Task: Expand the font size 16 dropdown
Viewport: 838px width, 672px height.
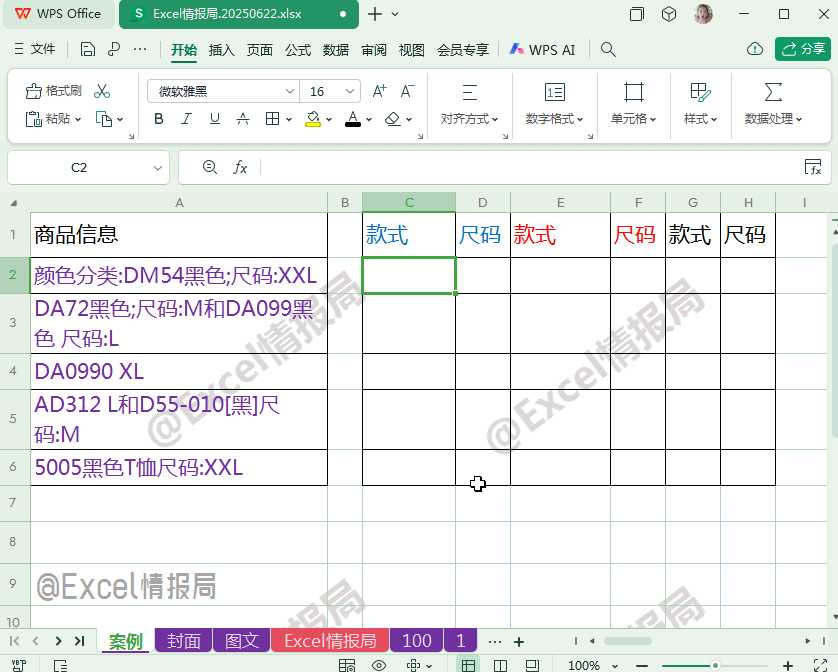Action: (x=350, y=91)
